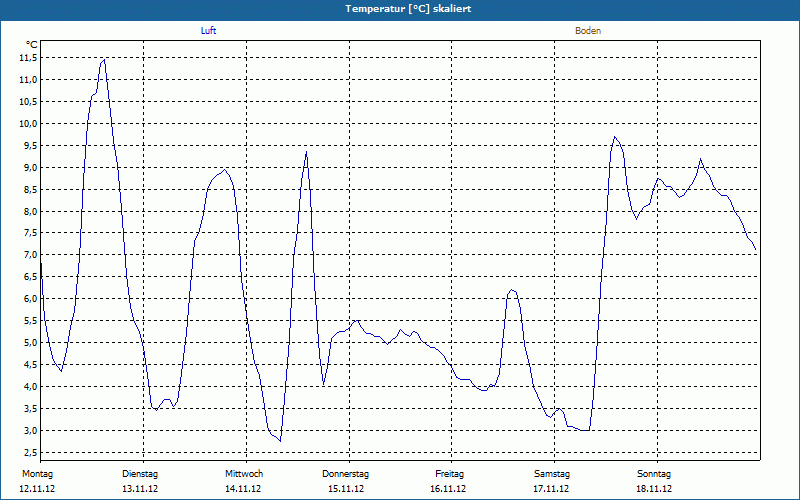Click the 4,5 y-axis value
This screenshot has width=800, height=500.
pyautogui.click(x=30, y=364)
